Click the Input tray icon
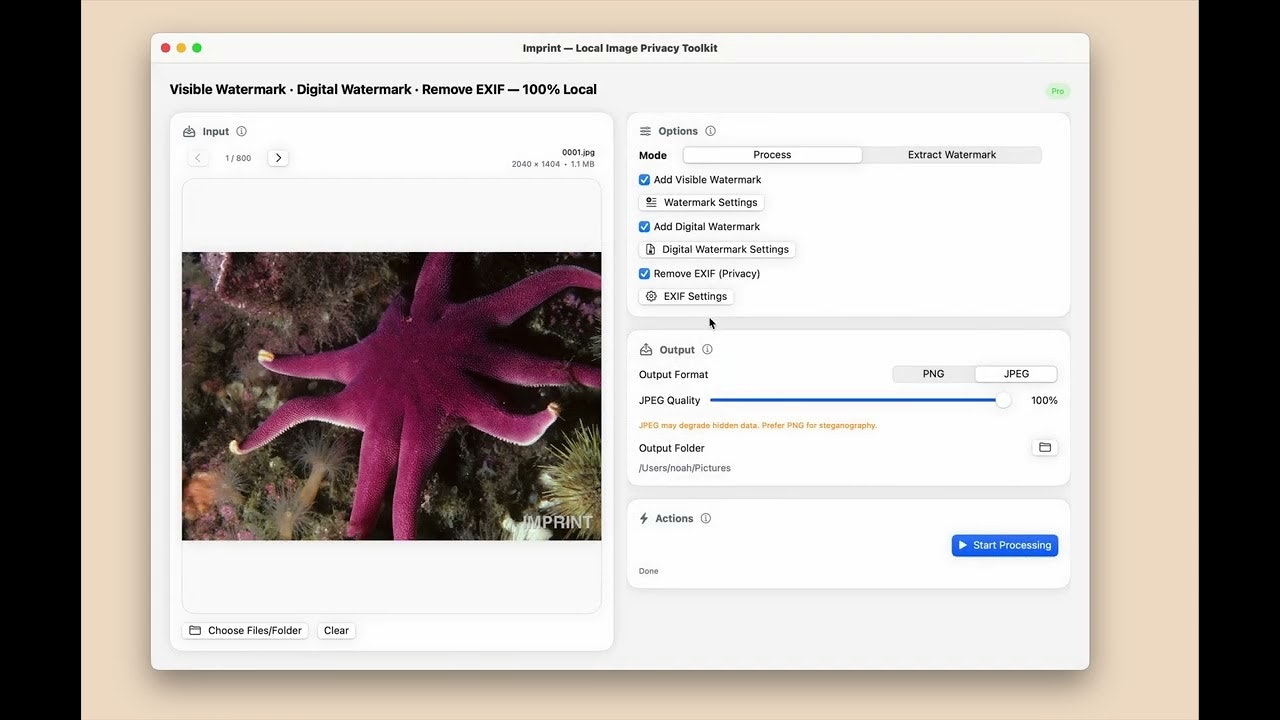 pos(189,131)
